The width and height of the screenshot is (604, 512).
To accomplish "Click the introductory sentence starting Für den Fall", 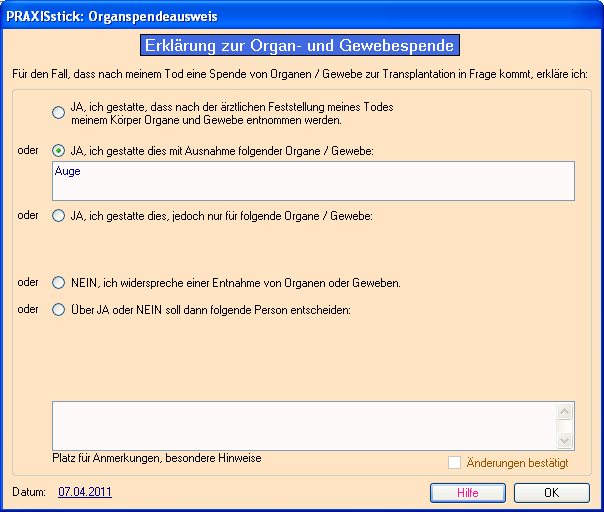I will 300,74.
